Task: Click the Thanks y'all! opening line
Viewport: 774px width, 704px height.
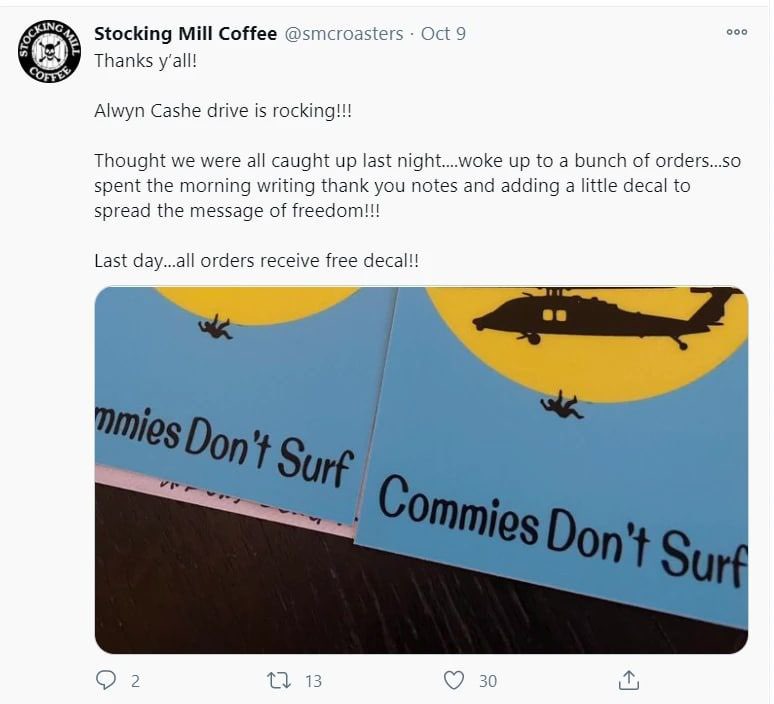Action: coord(146,61)
